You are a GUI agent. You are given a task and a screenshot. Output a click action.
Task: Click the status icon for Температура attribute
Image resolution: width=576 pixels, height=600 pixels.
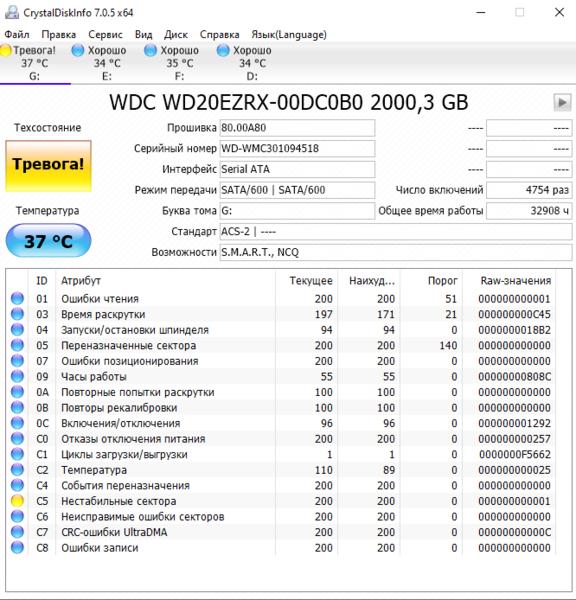click(x=17, y=470)
